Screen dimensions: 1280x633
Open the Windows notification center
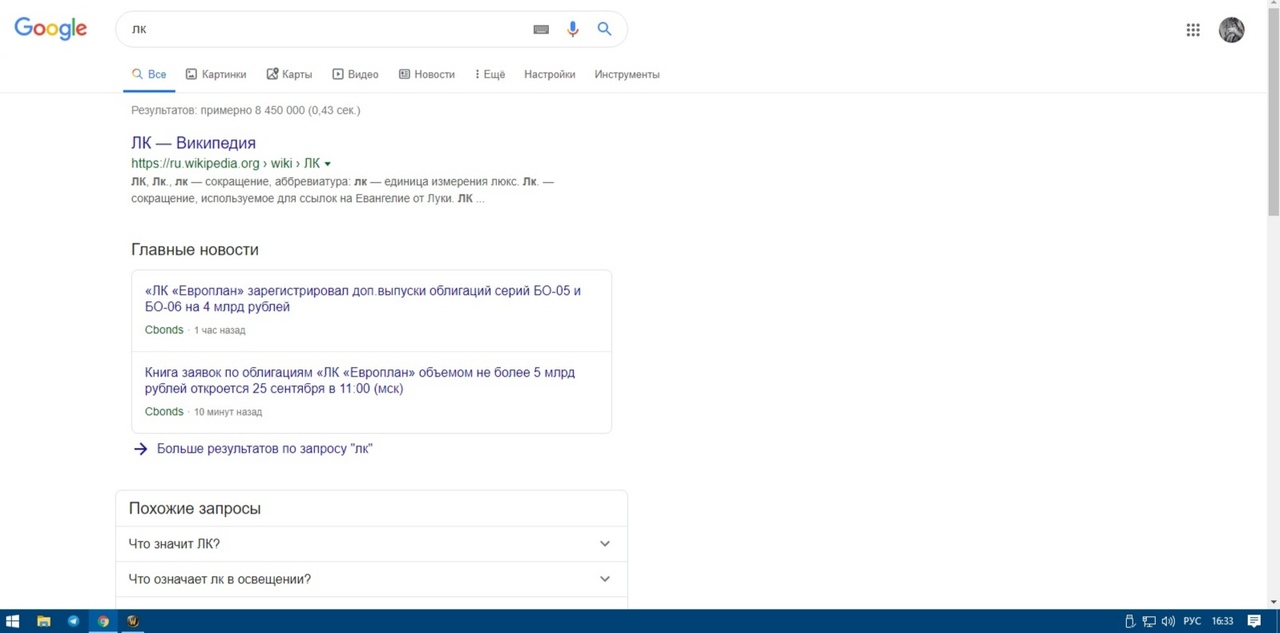pyautogui.click(x=1254, y=621)
